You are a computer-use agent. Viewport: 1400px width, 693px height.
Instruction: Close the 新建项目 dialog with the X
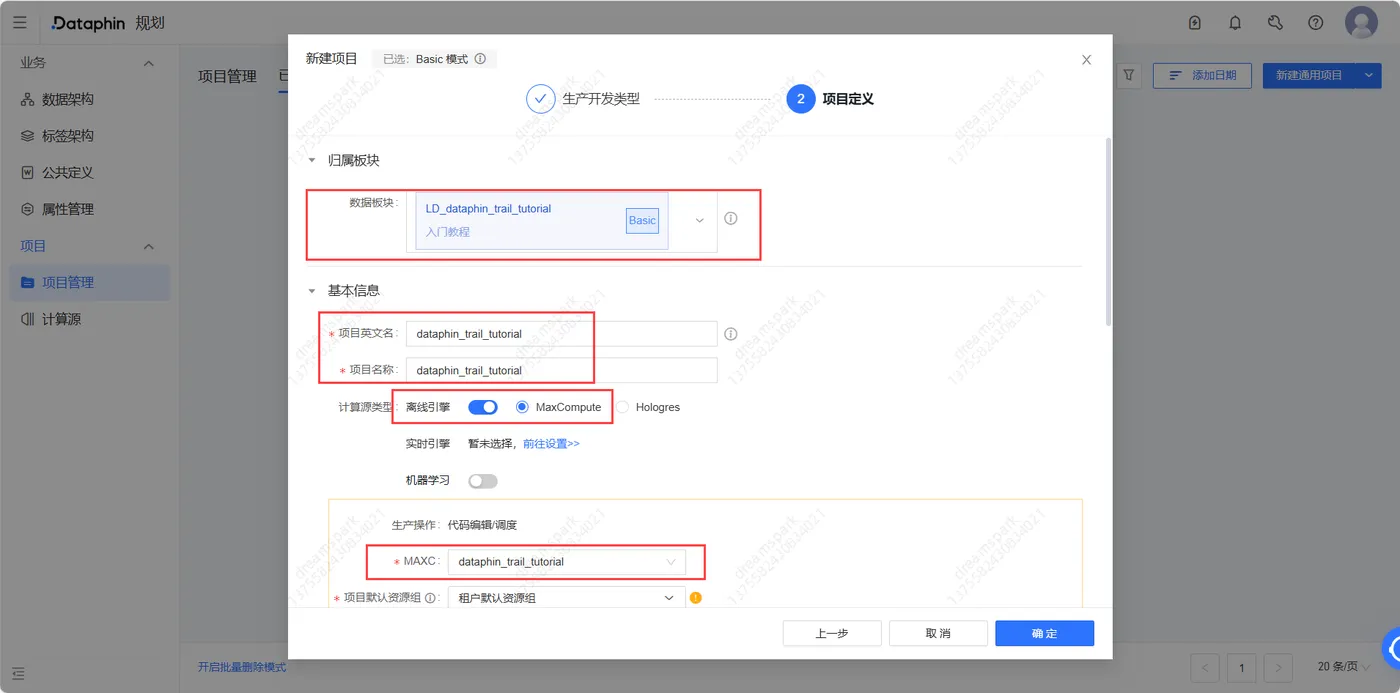coord(1087,60)
